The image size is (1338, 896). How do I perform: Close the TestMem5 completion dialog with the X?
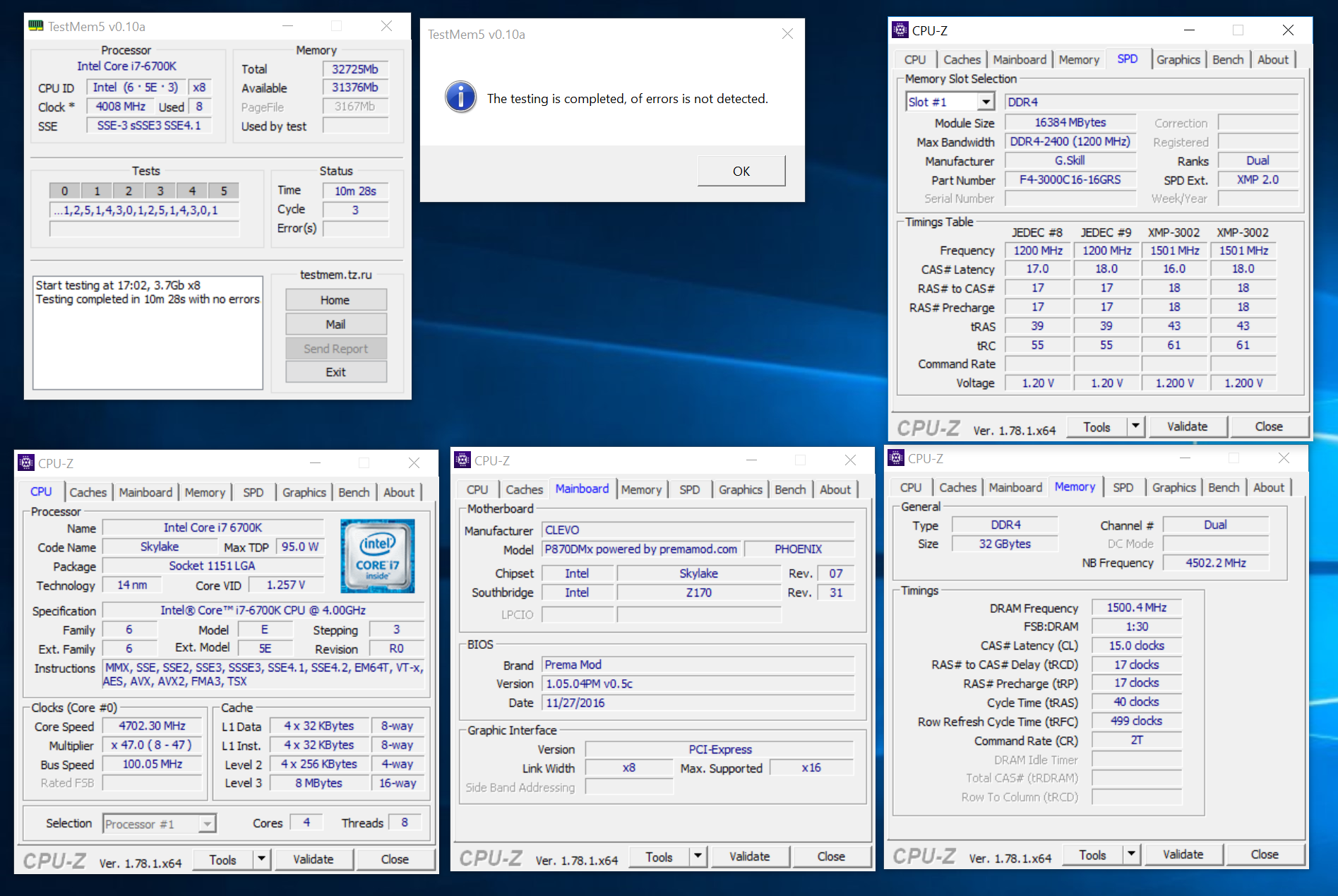[x=787, y=34]
